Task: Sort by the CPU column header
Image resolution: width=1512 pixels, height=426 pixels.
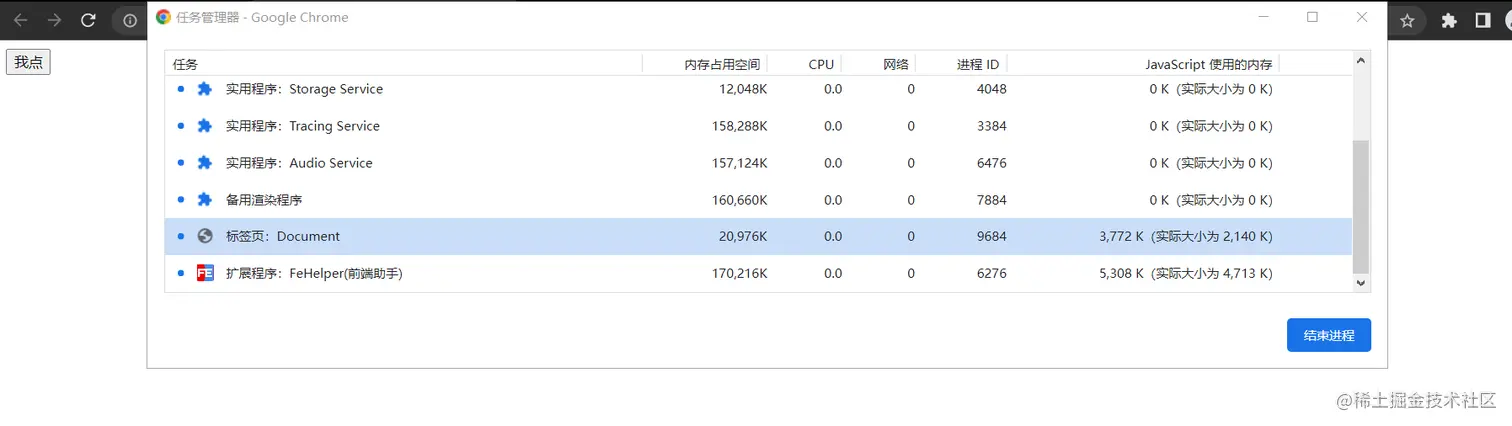Action: pos(821,64)
